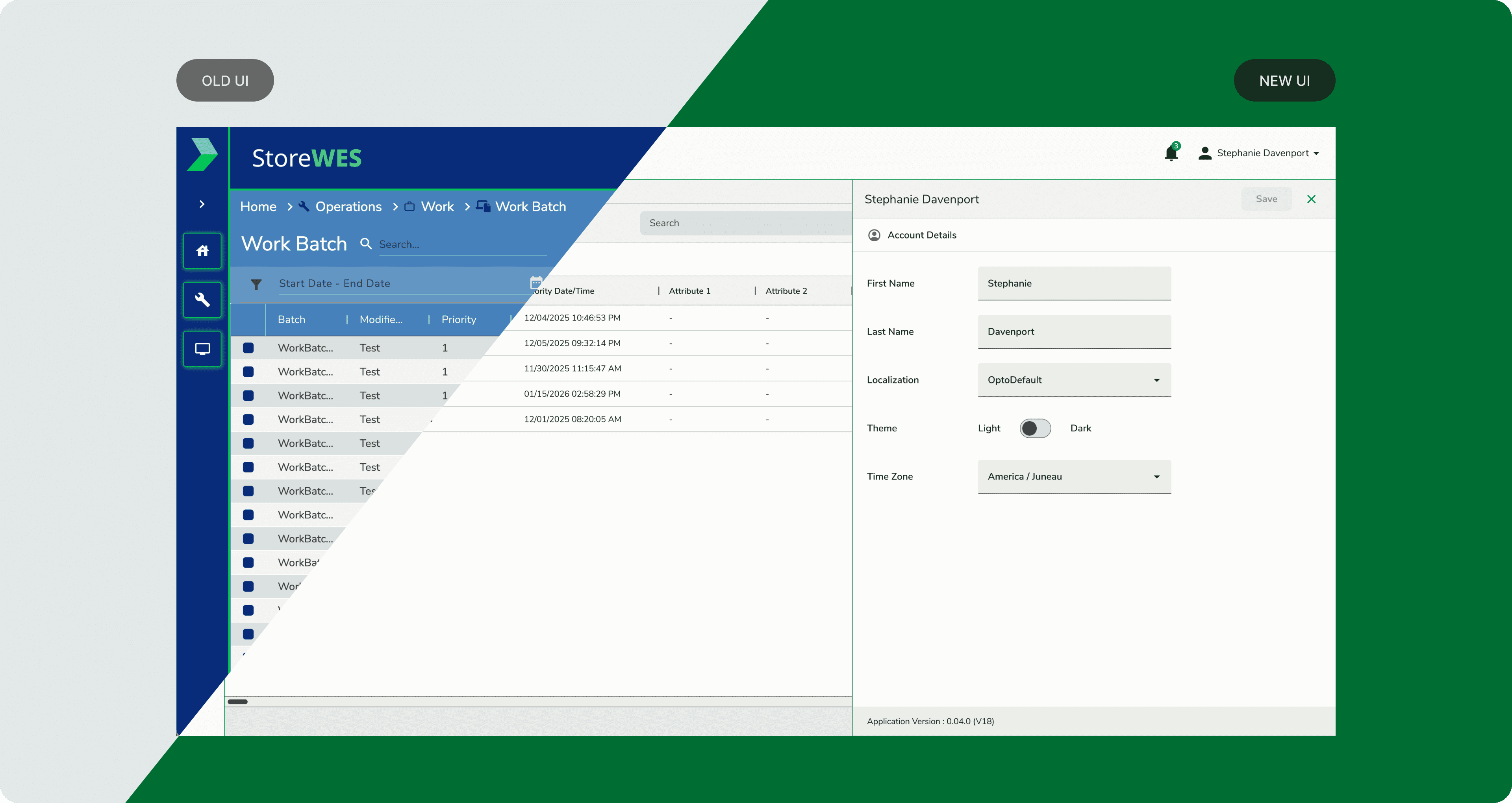Click the StoreWES arrow logo
This screenshot has width=1512, height=803.
pyautogui.click(x=202, y=155)
